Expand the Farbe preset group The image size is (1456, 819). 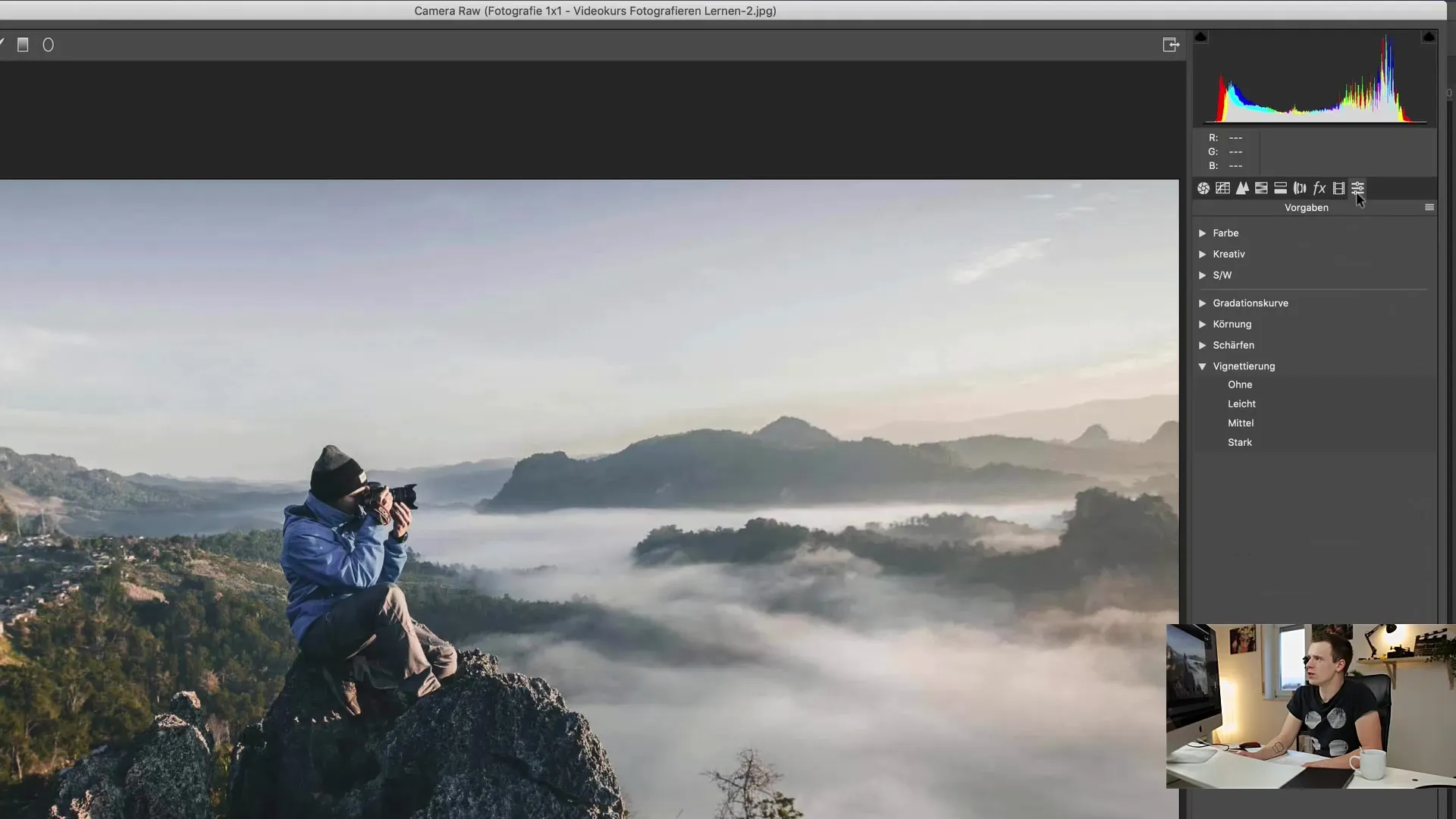click(1202, 233)
